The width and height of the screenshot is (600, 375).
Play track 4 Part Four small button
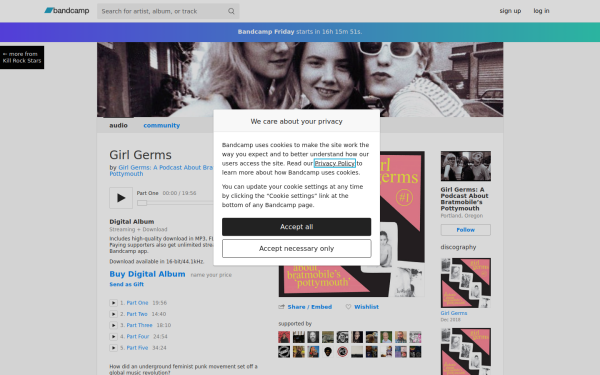tap(113, 337)
